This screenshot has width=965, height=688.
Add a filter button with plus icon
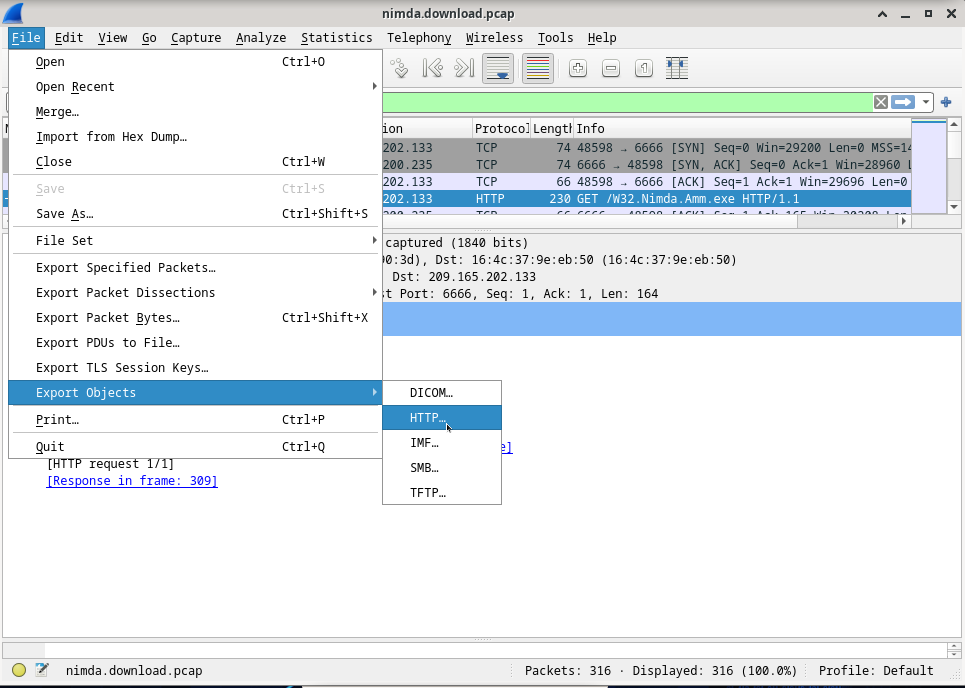pyautogui.click(x=947, y=102)
